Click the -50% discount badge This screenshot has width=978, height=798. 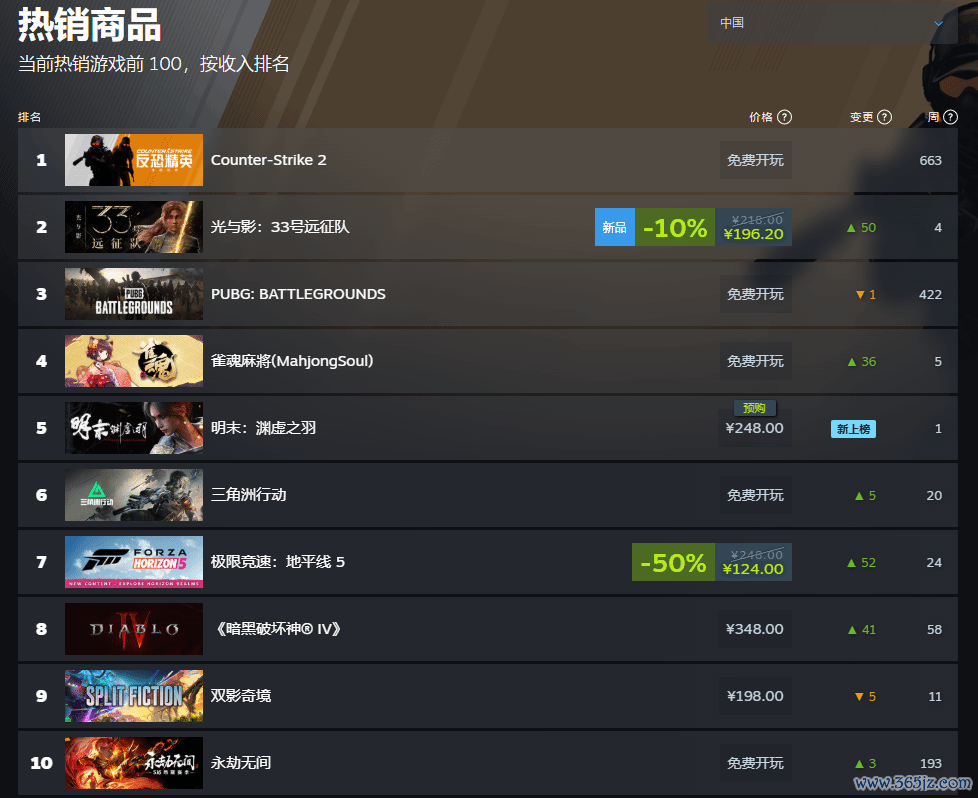(x=674, y=562)
